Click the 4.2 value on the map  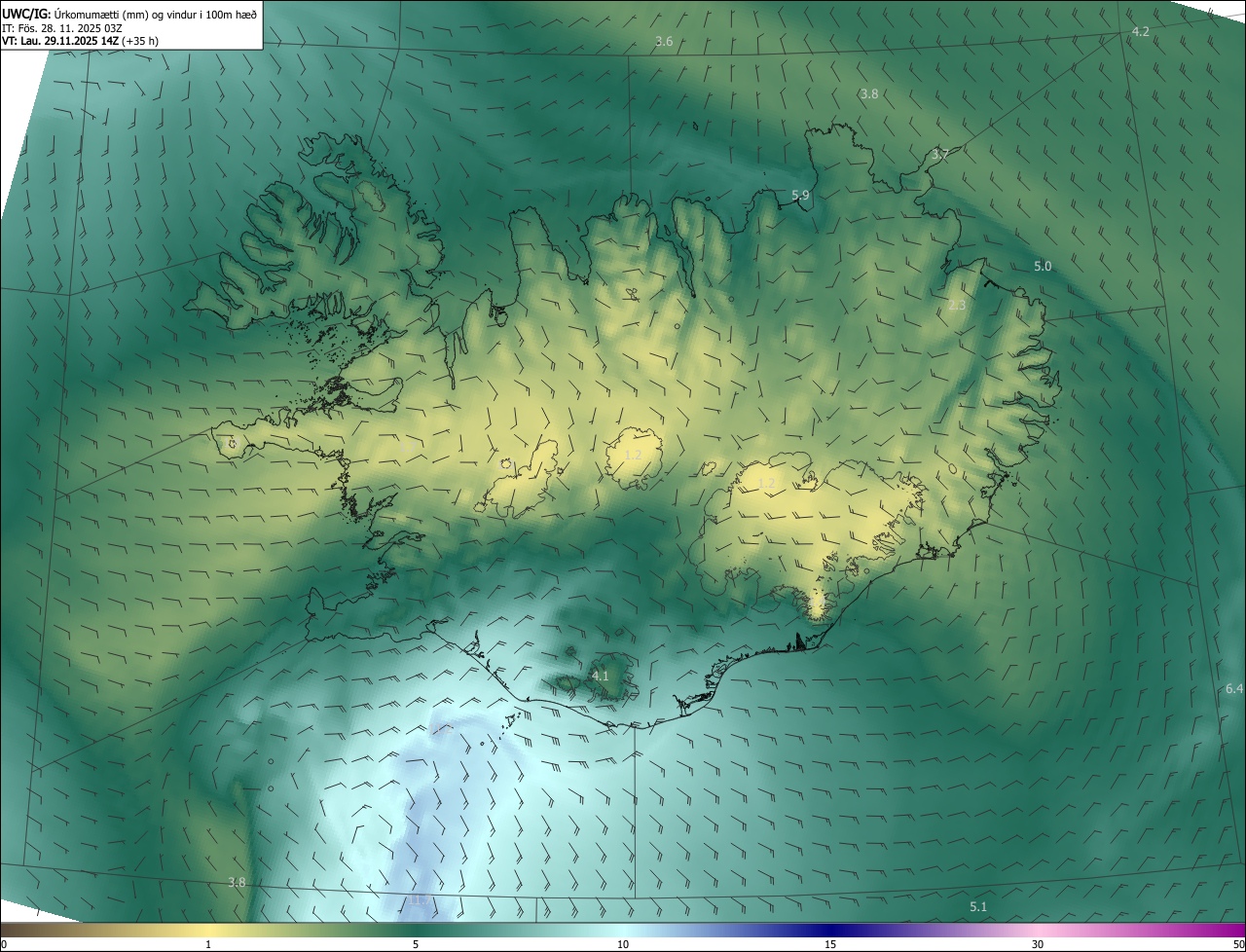pyautogui.click(x=1141, y=32)
